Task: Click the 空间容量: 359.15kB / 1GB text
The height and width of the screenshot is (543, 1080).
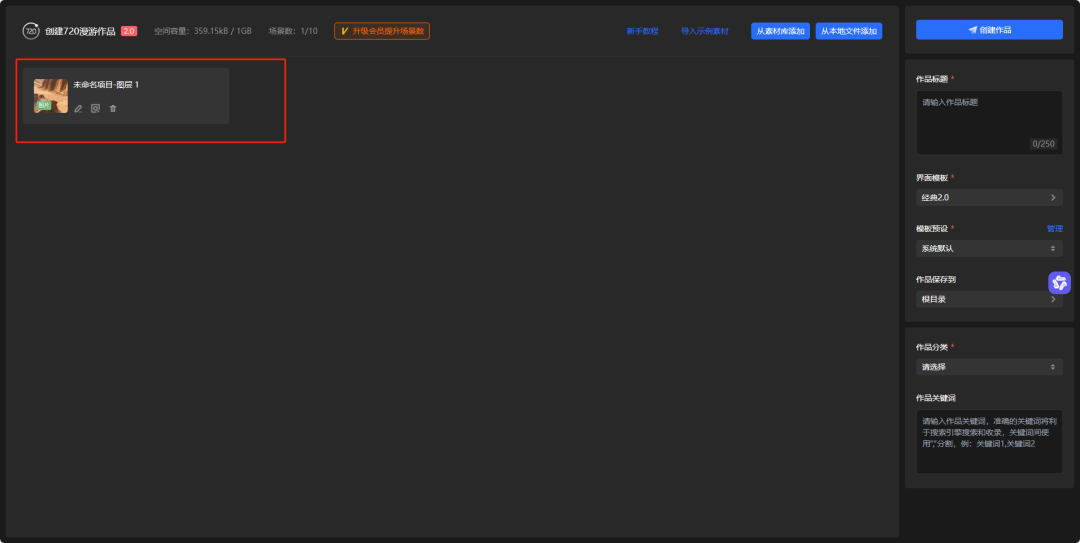Action: tap(202, 31)
